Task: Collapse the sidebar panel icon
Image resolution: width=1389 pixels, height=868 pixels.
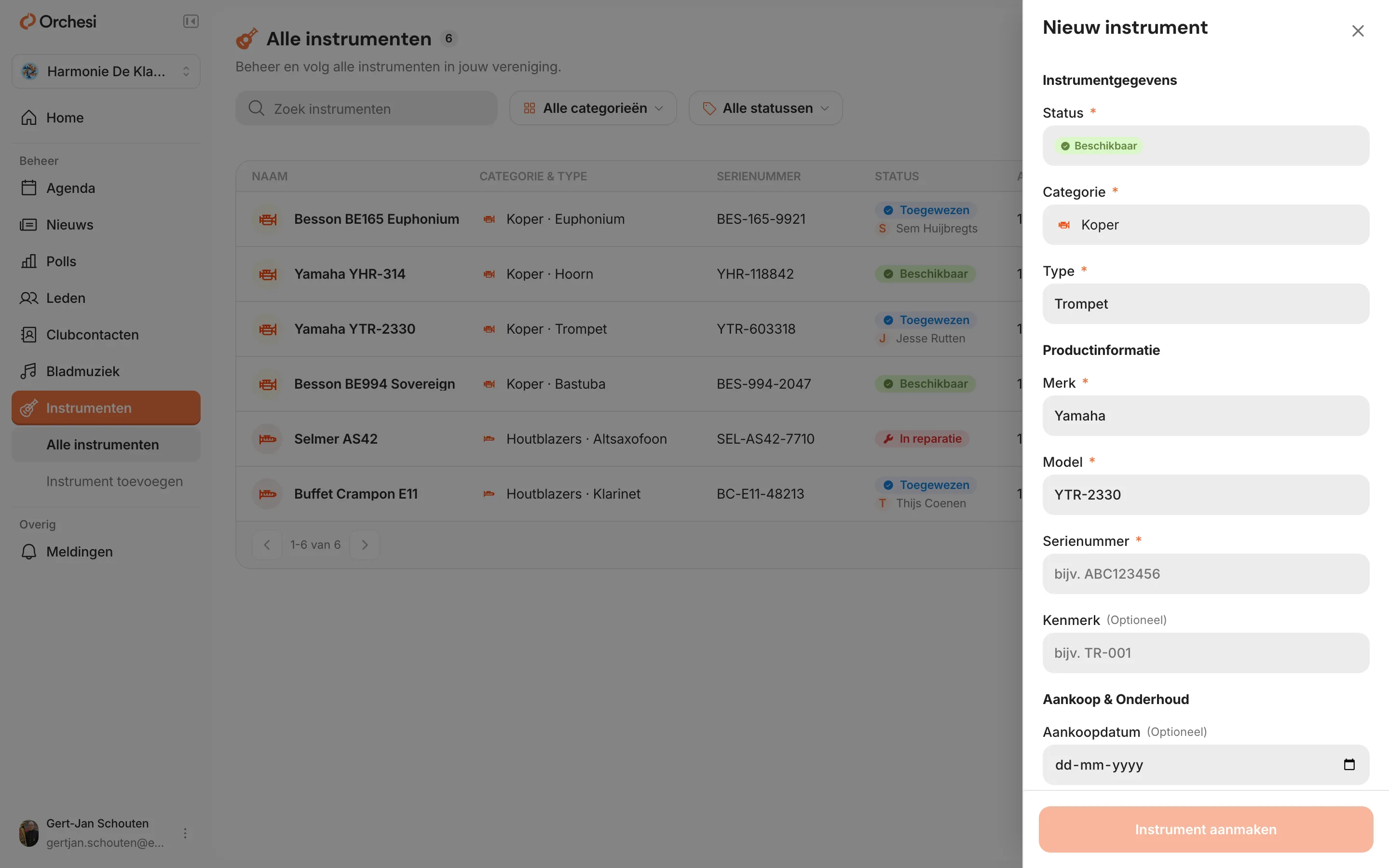Action: coord(191,22)
